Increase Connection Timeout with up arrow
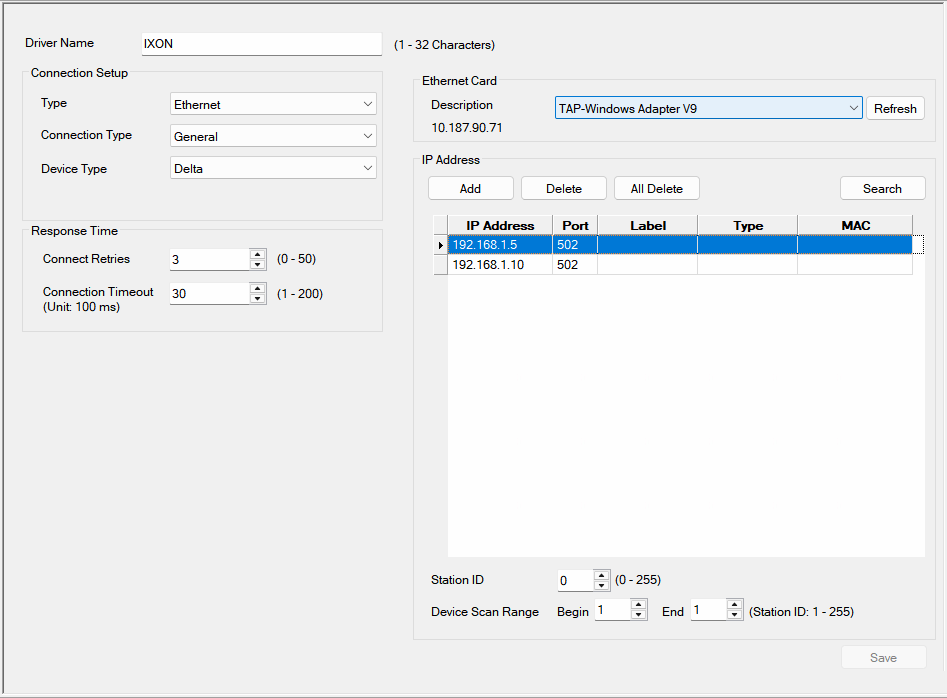947x698 pixels. pyautogui.click(x=258, y=288)
